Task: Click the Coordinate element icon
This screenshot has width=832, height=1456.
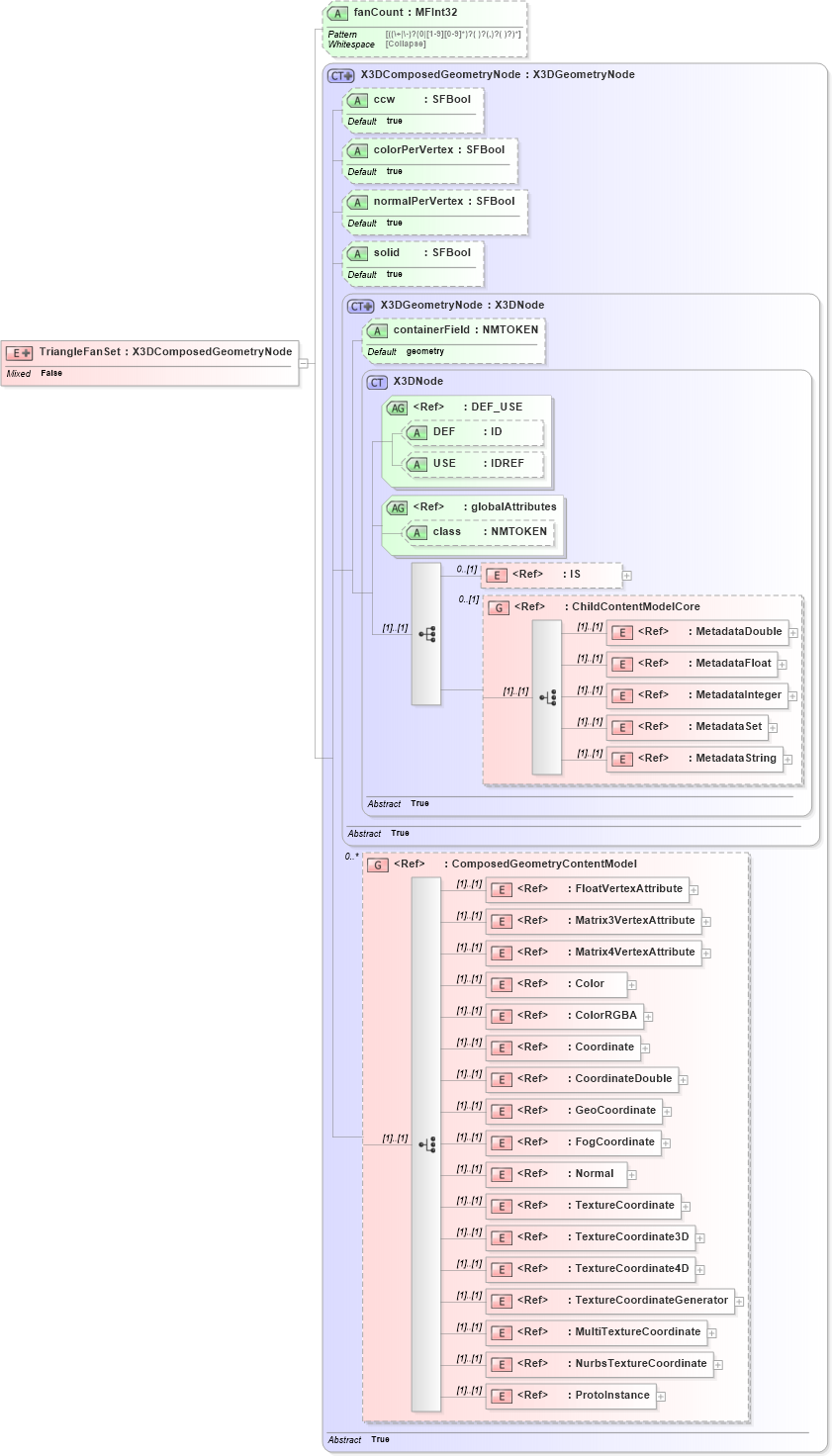Action: pyautogui.click(x=502, y=1047)
